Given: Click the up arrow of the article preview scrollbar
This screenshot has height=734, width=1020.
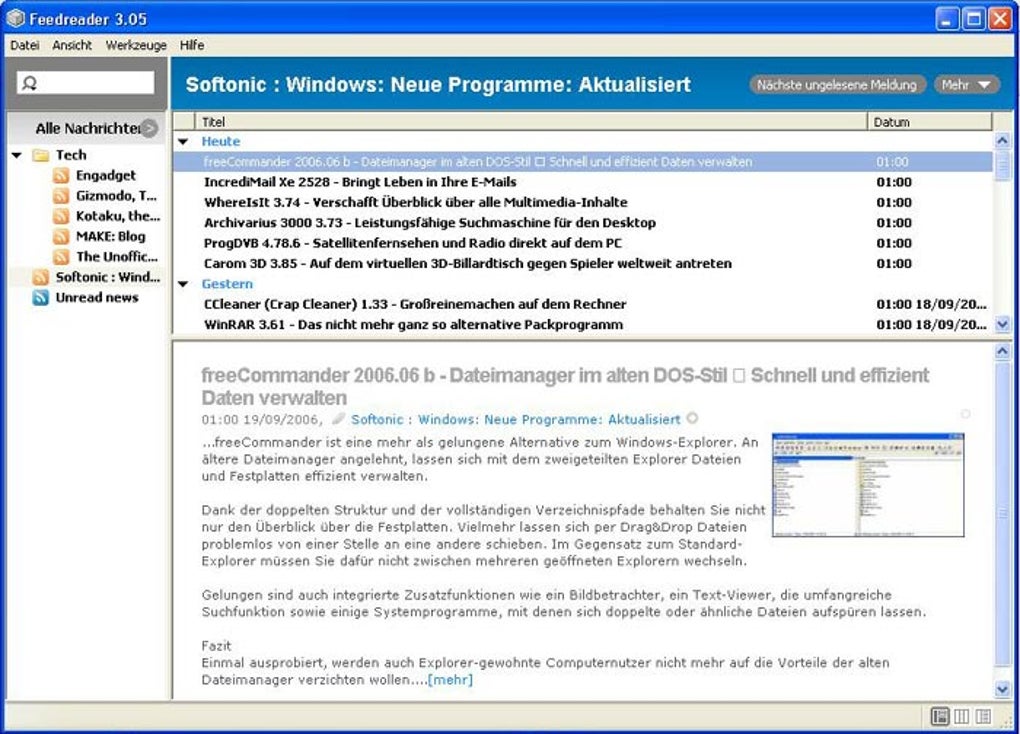Looking at the screenshot, I should click(1002, 351).
